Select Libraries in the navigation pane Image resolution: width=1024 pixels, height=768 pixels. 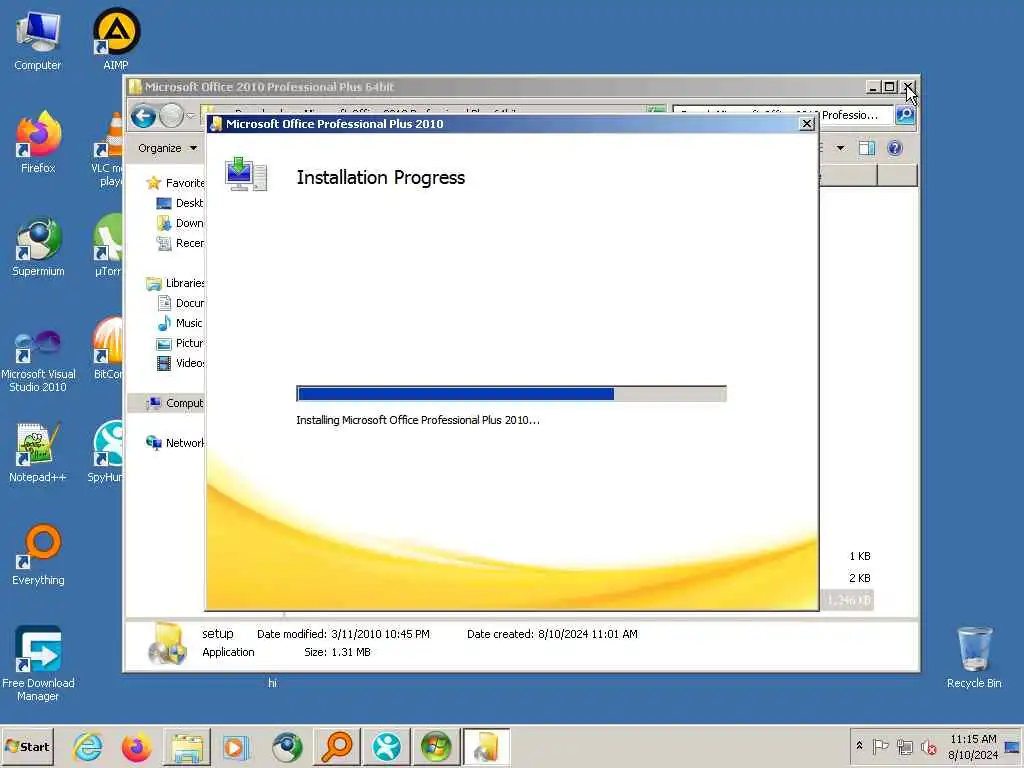pyautogui.click(x=175, y=283)
